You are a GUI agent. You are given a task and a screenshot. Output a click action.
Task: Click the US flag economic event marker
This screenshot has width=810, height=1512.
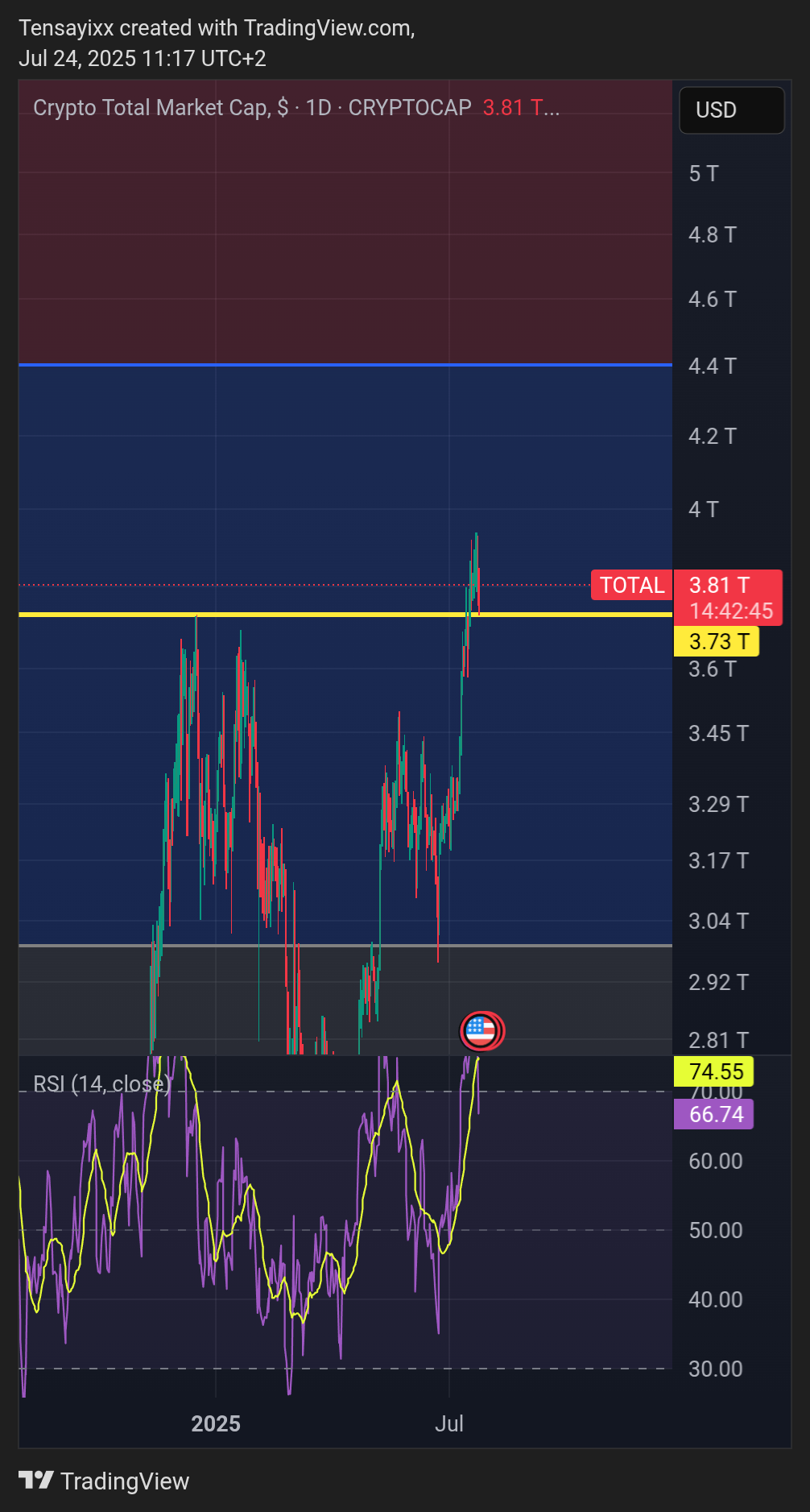pos(481,1030)
